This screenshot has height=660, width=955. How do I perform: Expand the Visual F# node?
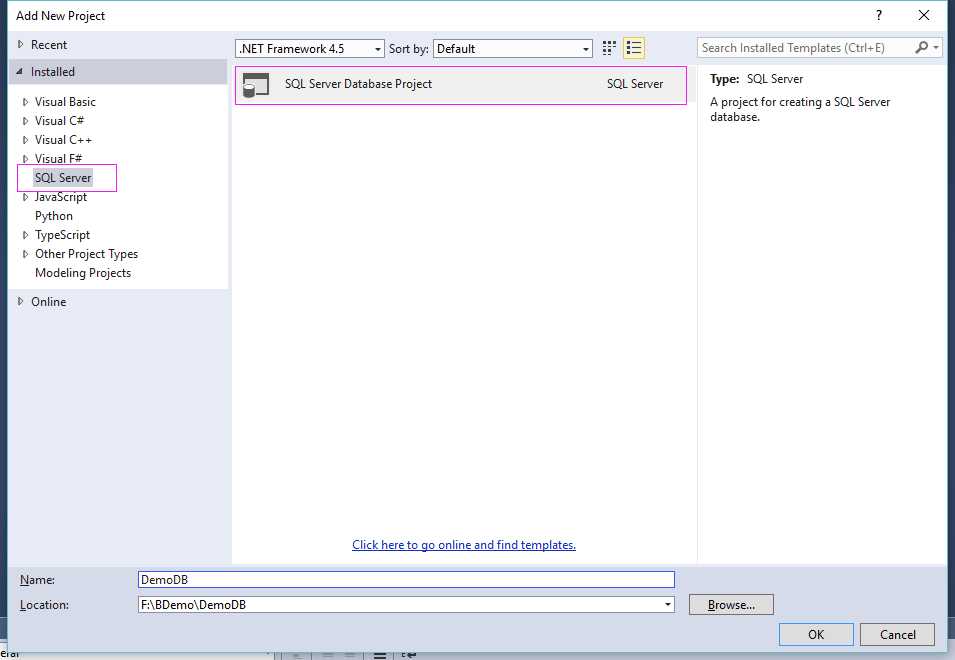point(25,159)
